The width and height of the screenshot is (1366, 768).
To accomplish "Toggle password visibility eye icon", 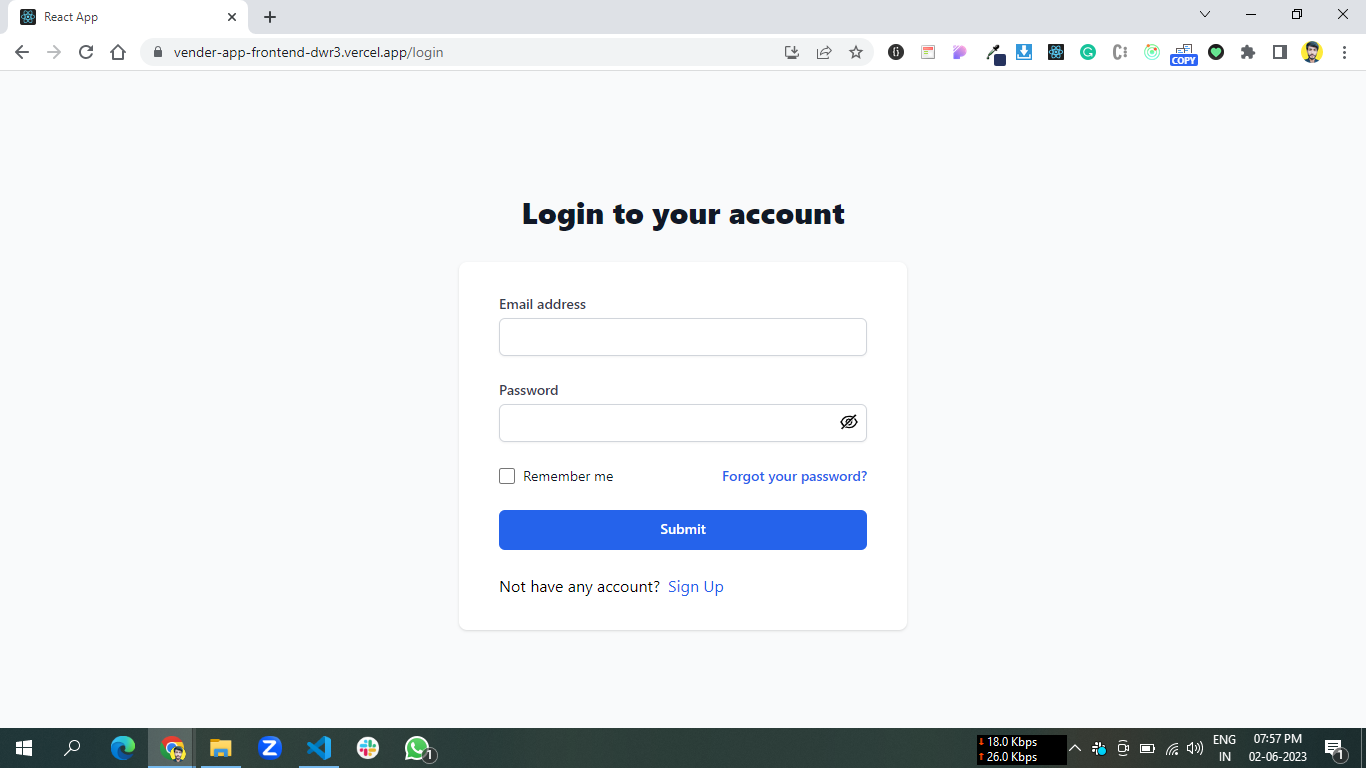I will point(849,422).
